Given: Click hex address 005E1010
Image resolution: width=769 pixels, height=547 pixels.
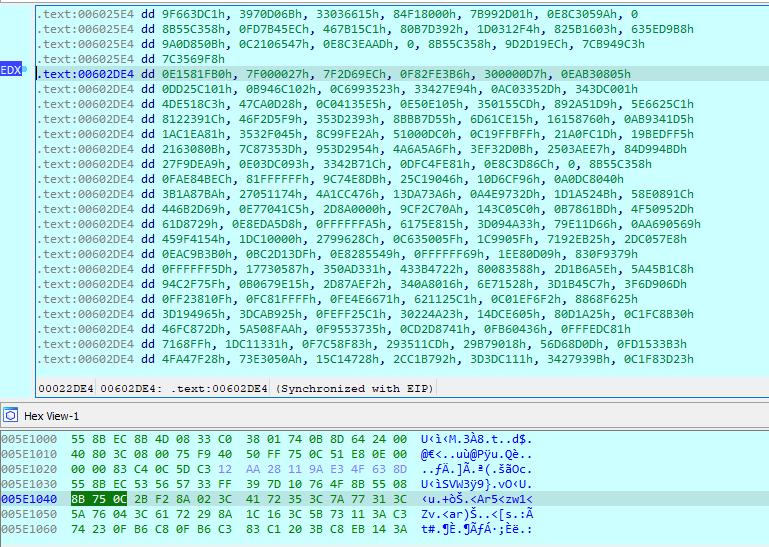Looking at the screenshot, I should click(29, 454).
